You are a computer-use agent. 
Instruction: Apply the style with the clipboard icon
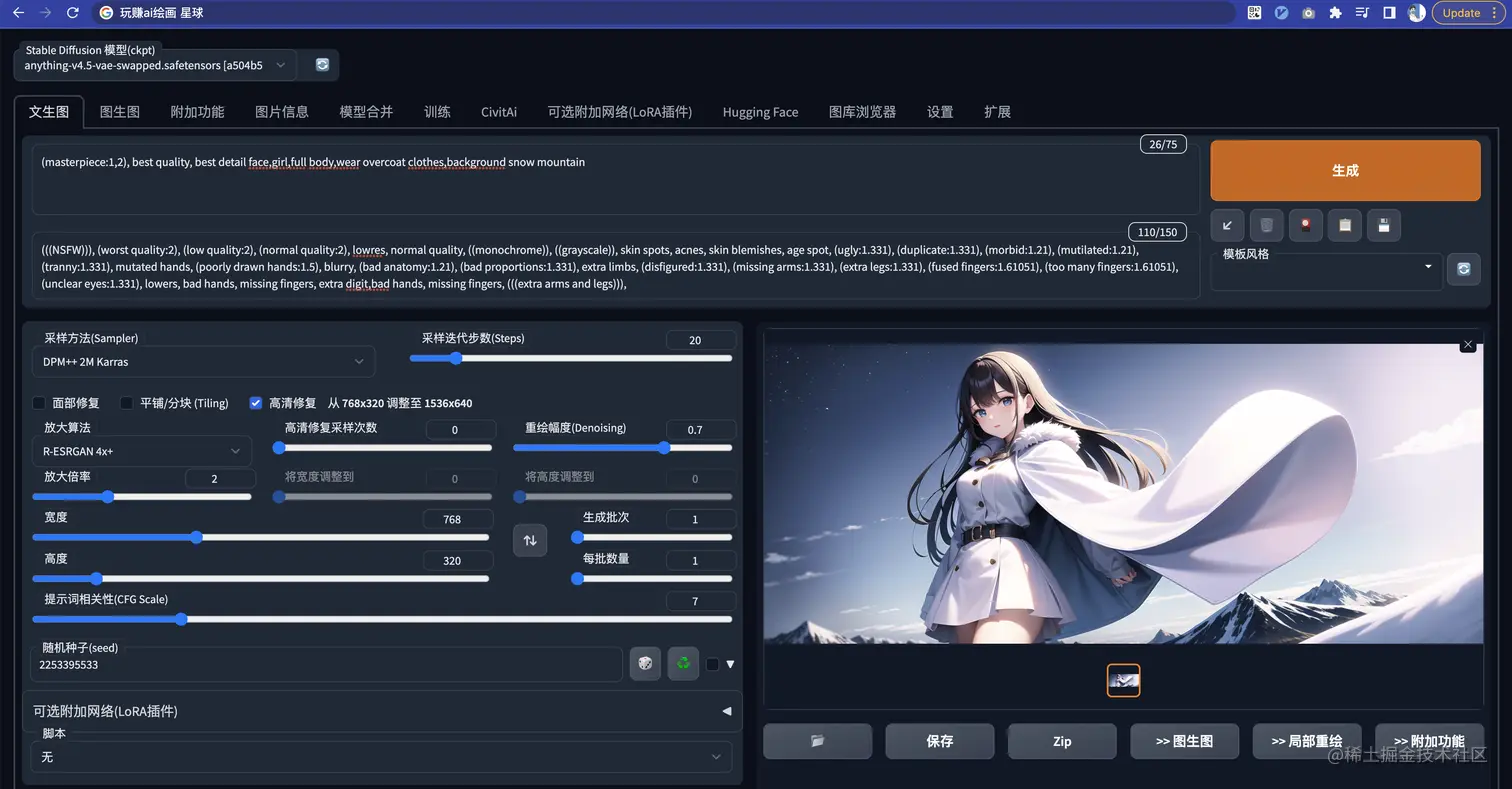(x=1345, y=225)
